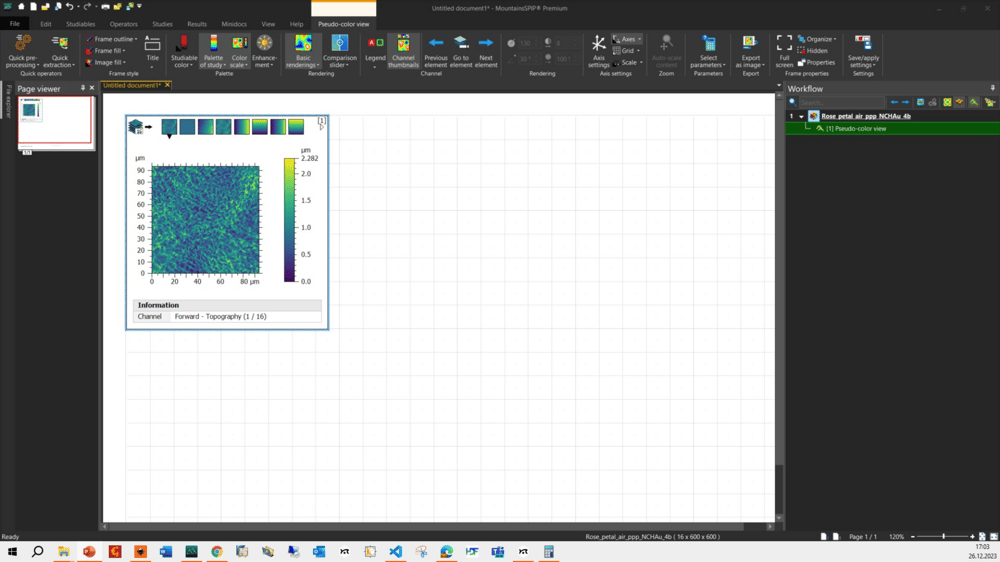Open Axis settings
This screenshot has height=562, width=1000.
click(x=598, y=51)
